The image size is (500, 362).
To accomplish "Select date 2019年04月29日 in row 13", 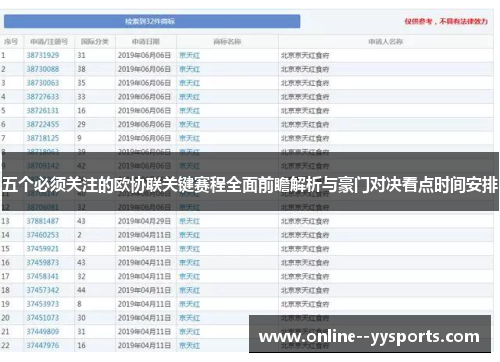I will [x=144, y=221].
